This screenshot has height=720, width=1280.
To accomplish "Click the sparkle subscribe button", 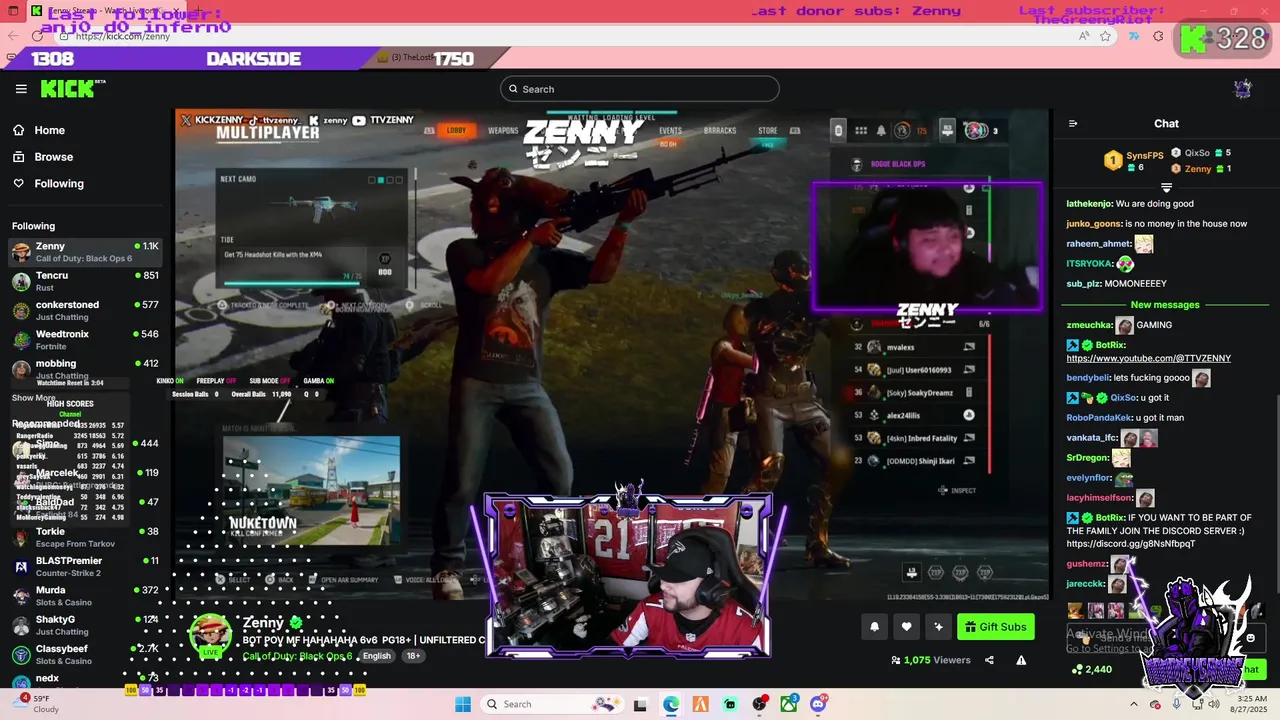I will (938, 627).
